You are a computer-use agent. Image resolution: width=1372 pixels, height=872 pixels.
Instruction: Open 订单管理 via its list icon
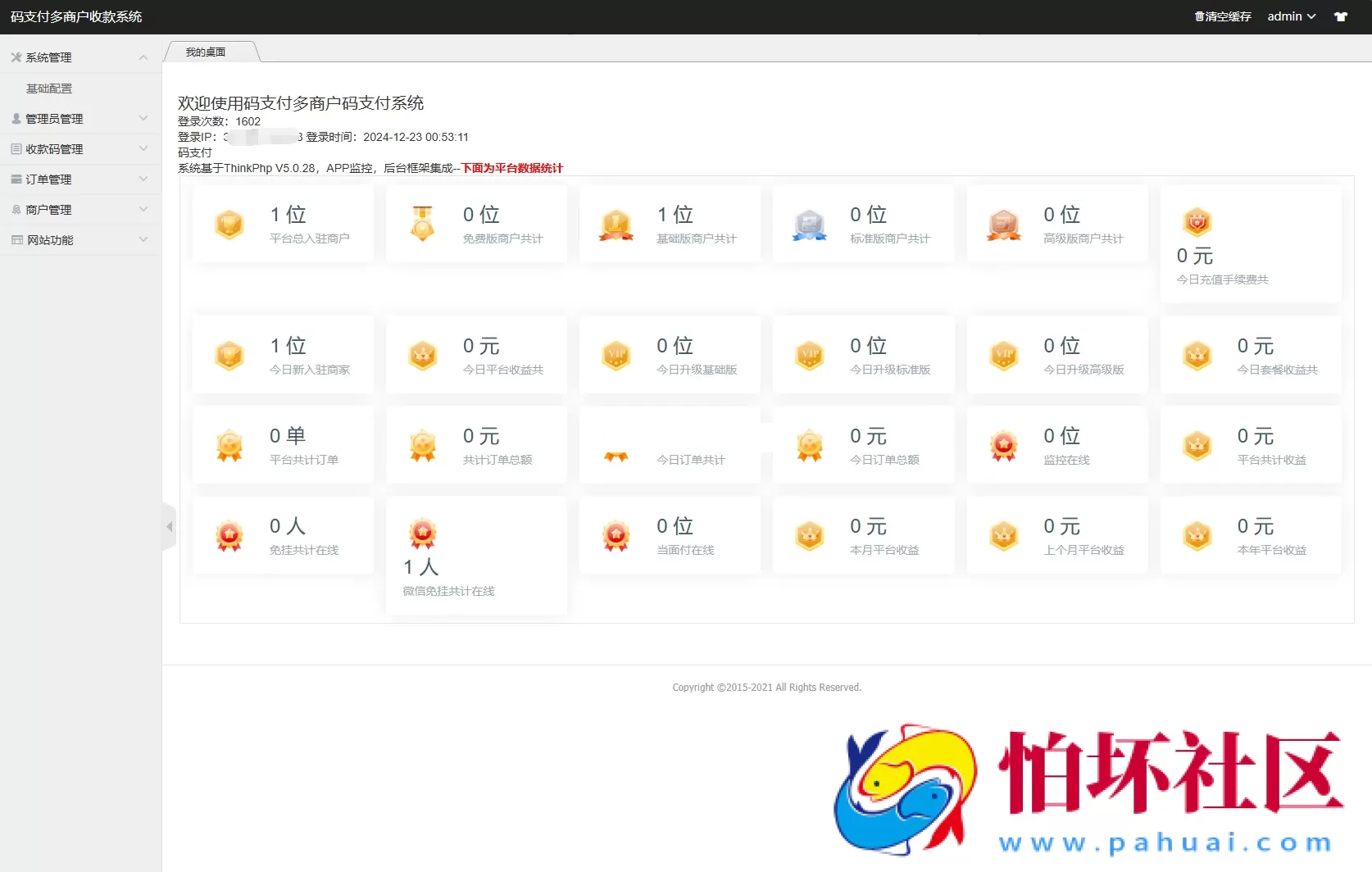16,179
